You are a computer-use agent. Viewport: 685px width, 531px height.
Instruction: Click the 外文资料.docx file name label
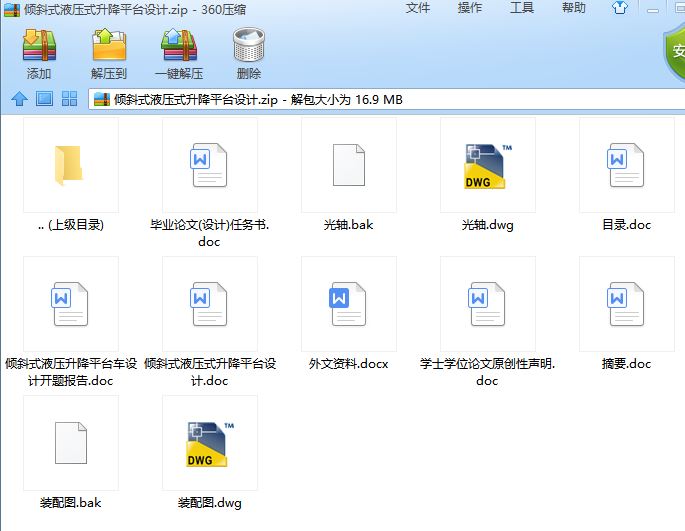click(x=348, y=364)
